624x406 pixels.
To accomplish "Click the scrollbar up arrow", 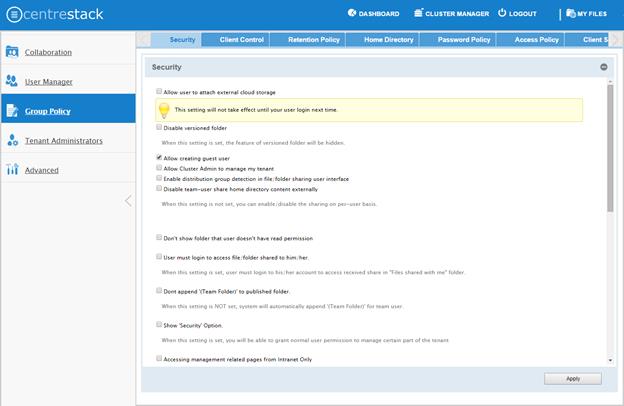I will point(610,81).
